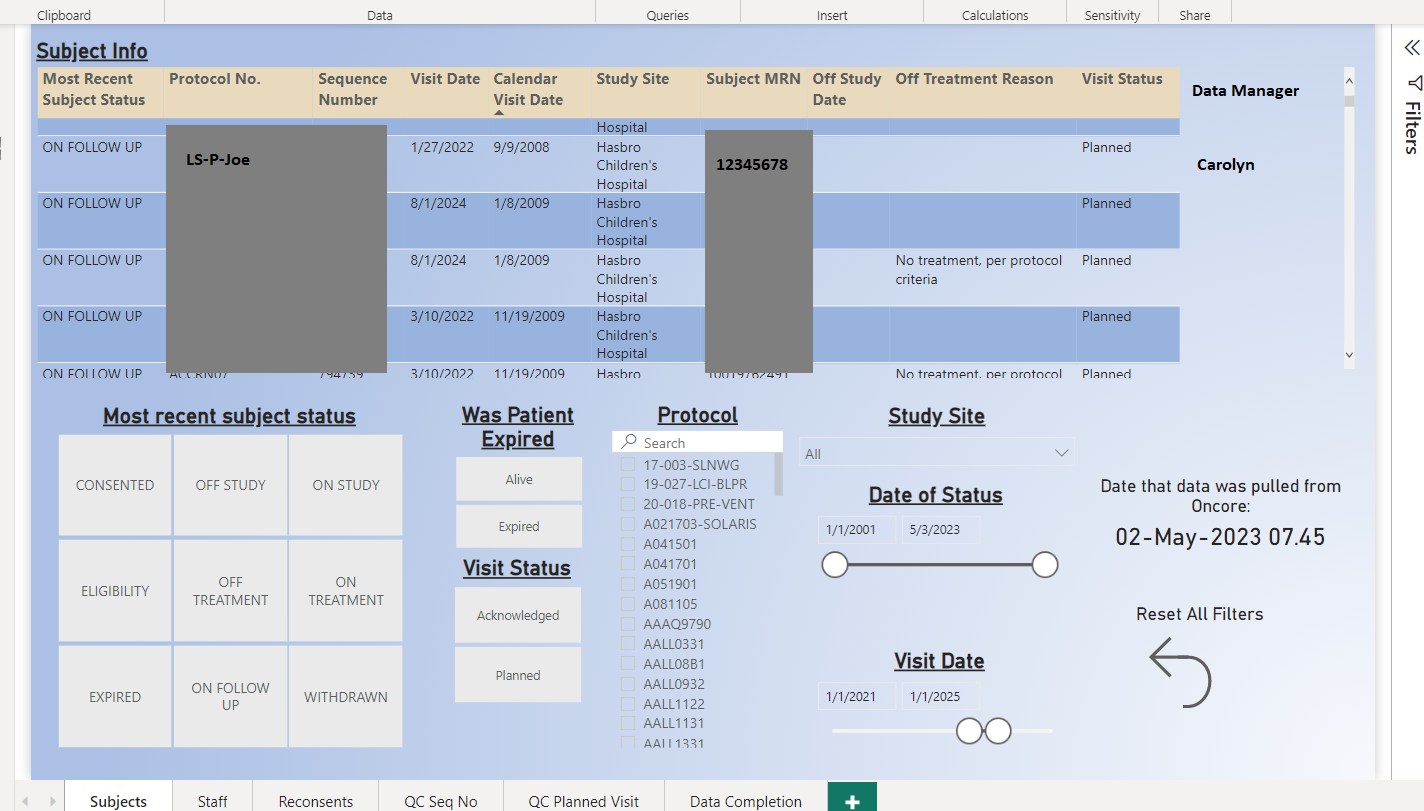Sort by the Off Treatment Reason column header
1424x811 pixels.
click(x=974, y=79)
